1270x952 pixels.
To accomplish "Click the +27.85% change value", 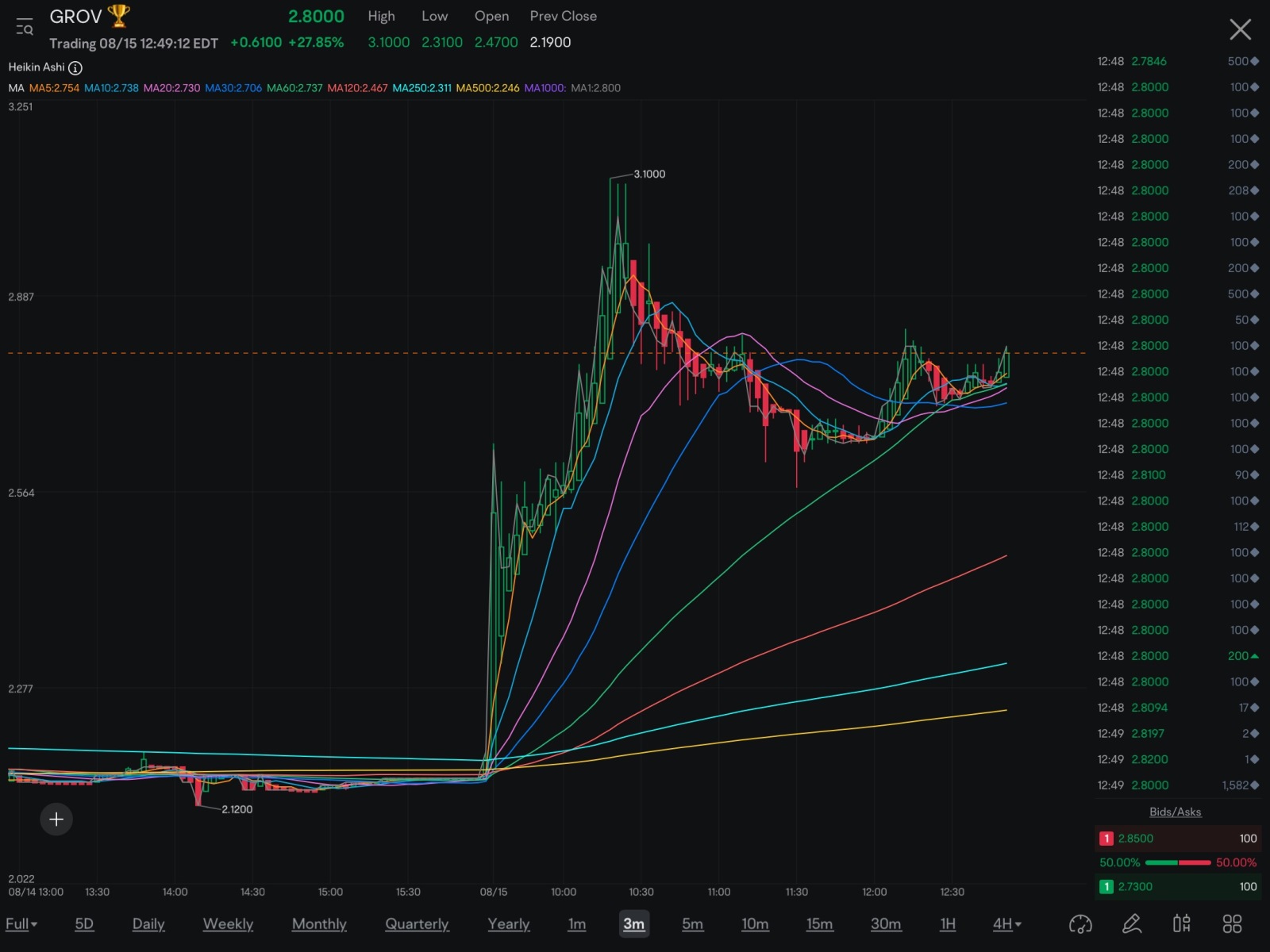I will [x=316, y=42].
